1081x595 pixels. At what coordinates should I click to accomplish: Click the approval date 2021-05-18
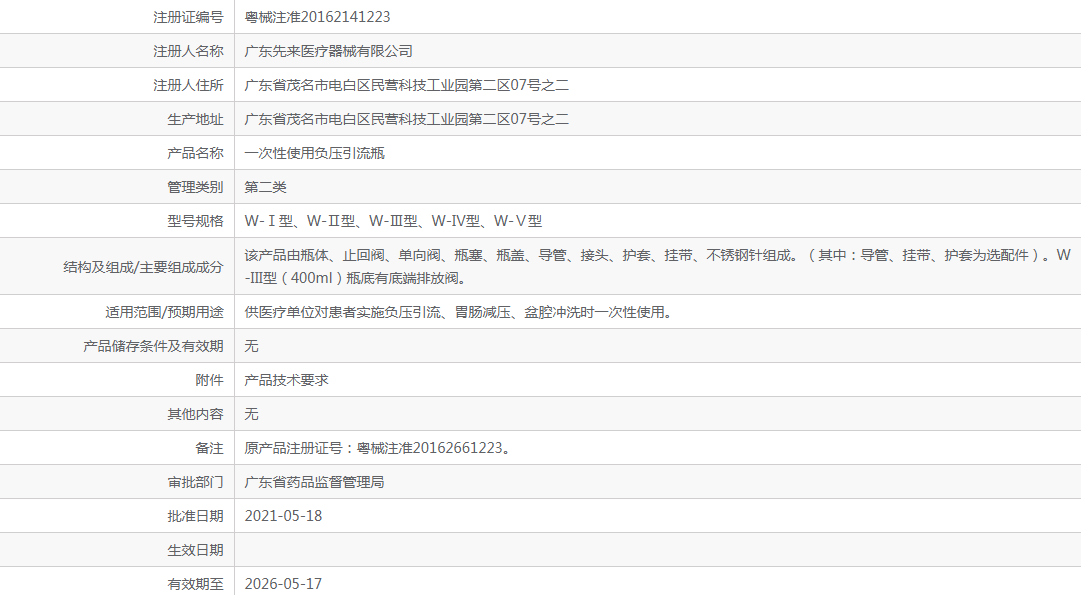coord(283,516)
